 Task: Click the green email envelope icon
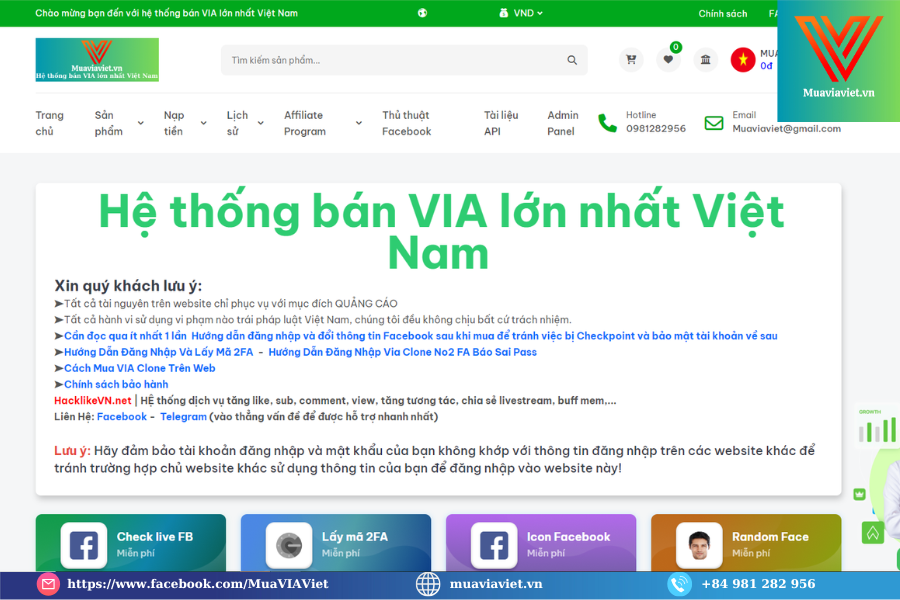(713, 123)
